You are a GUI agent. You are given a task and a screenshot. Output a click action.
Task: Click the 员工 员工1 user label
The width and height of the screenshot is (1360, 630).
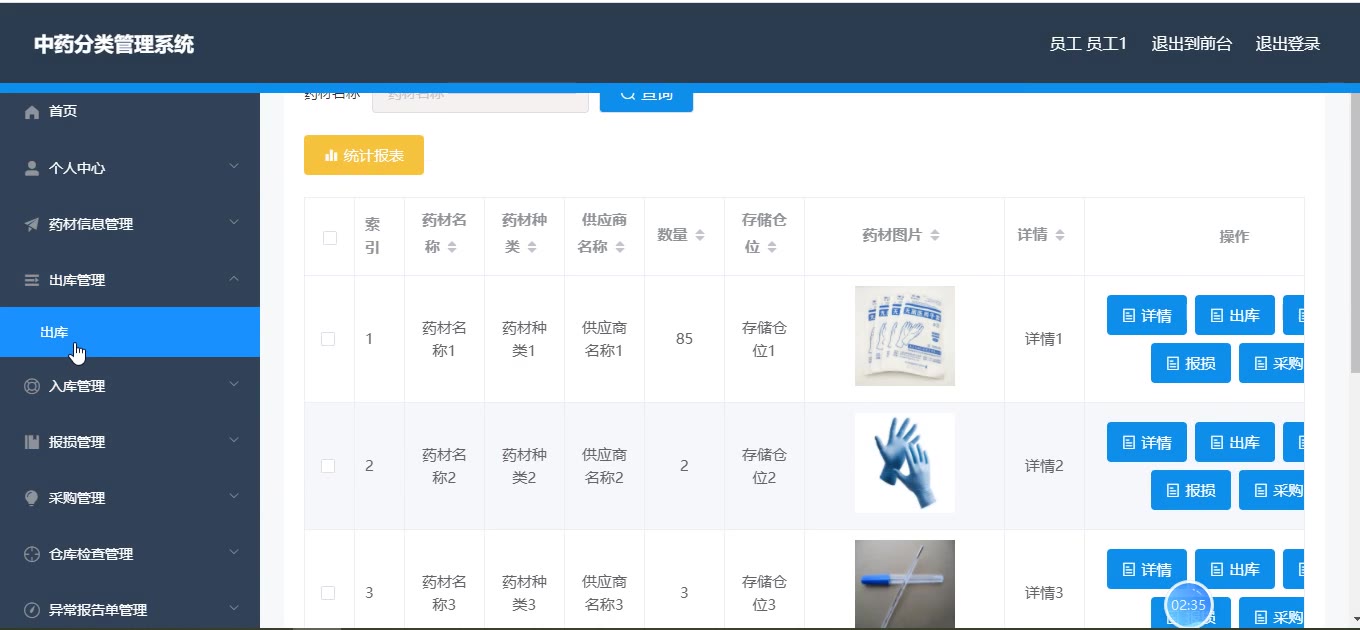tap(1088, 44)
